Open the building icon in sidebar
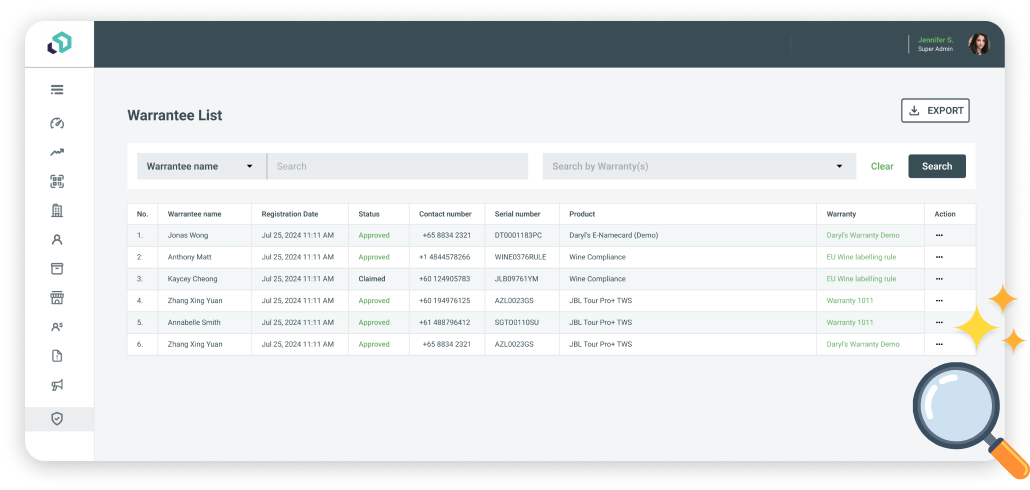 pos(57,210)
